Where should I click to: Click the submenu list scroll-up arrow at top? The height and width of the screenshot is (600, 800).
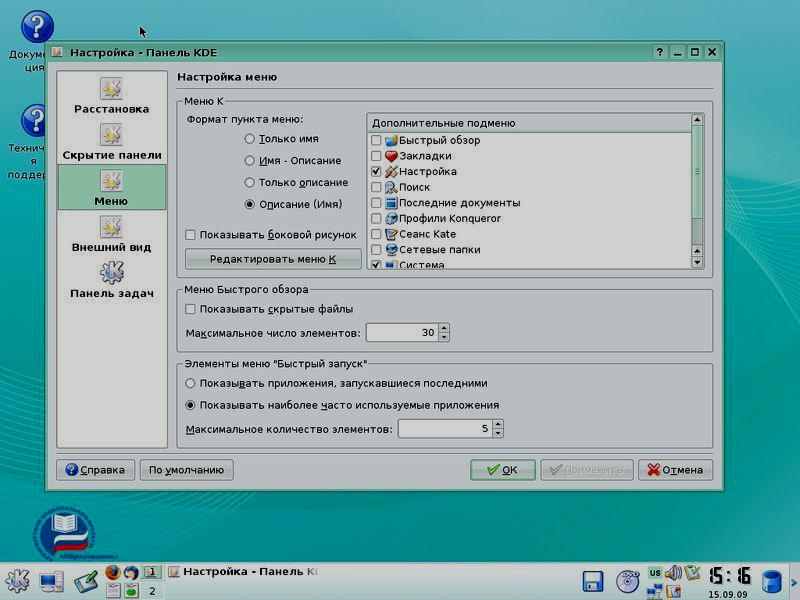(697, 120)
